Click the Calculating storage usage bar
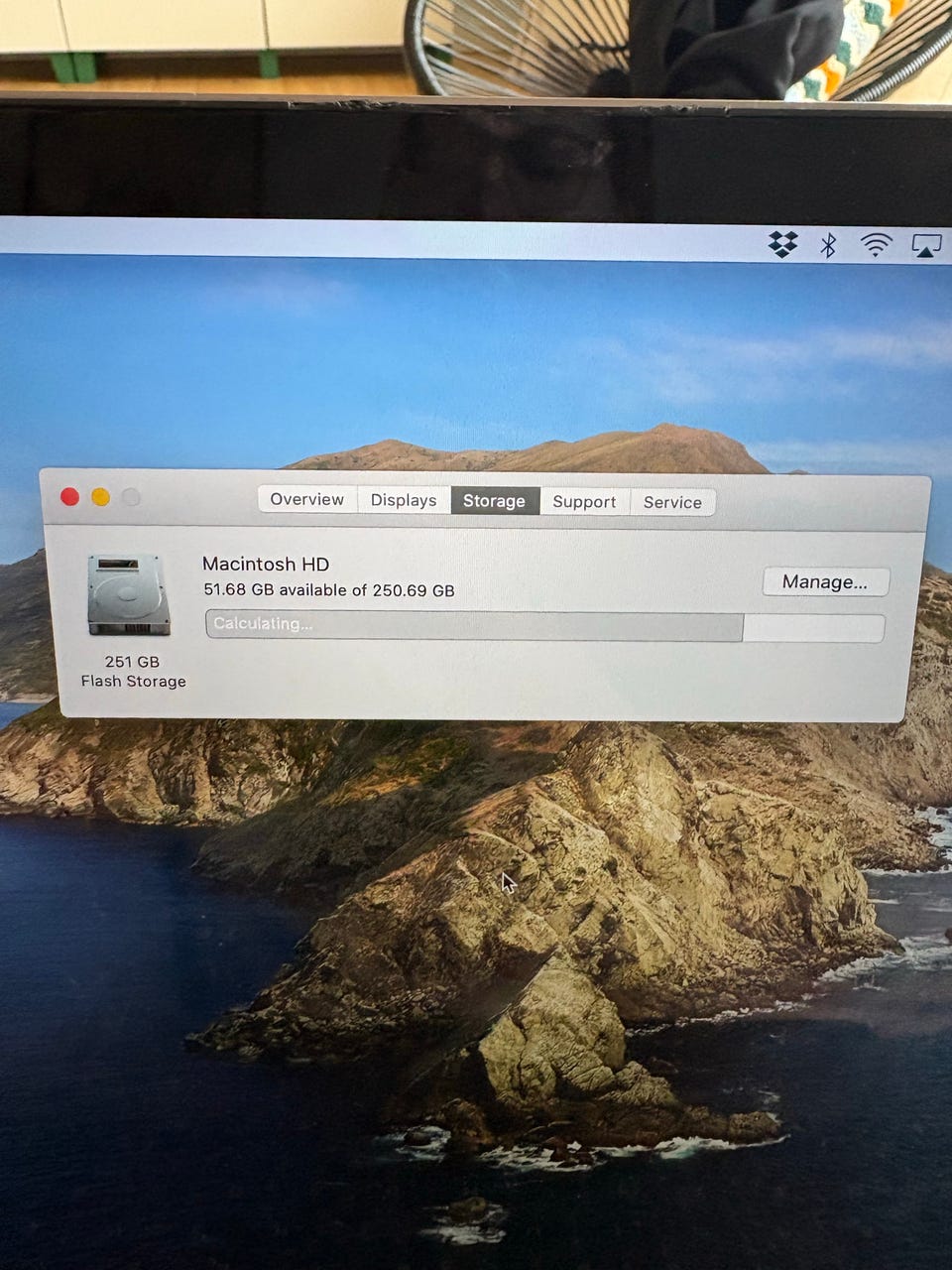The height and width of the screenshot is (1270, 952). [x=544, y=626]
